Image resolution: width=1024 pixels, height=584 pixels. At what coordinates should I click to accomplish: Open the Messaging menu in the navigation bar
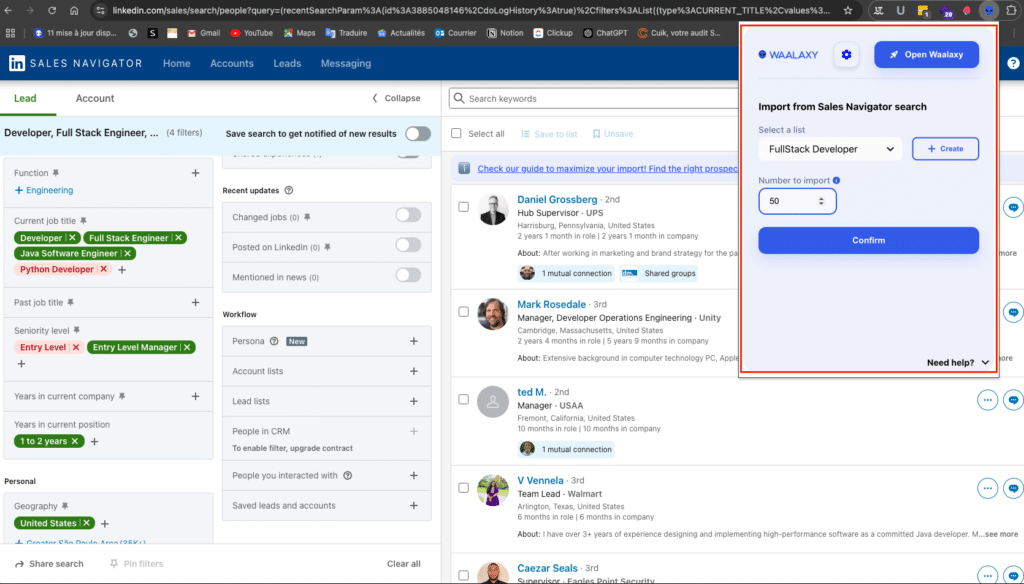click(345, 63)
